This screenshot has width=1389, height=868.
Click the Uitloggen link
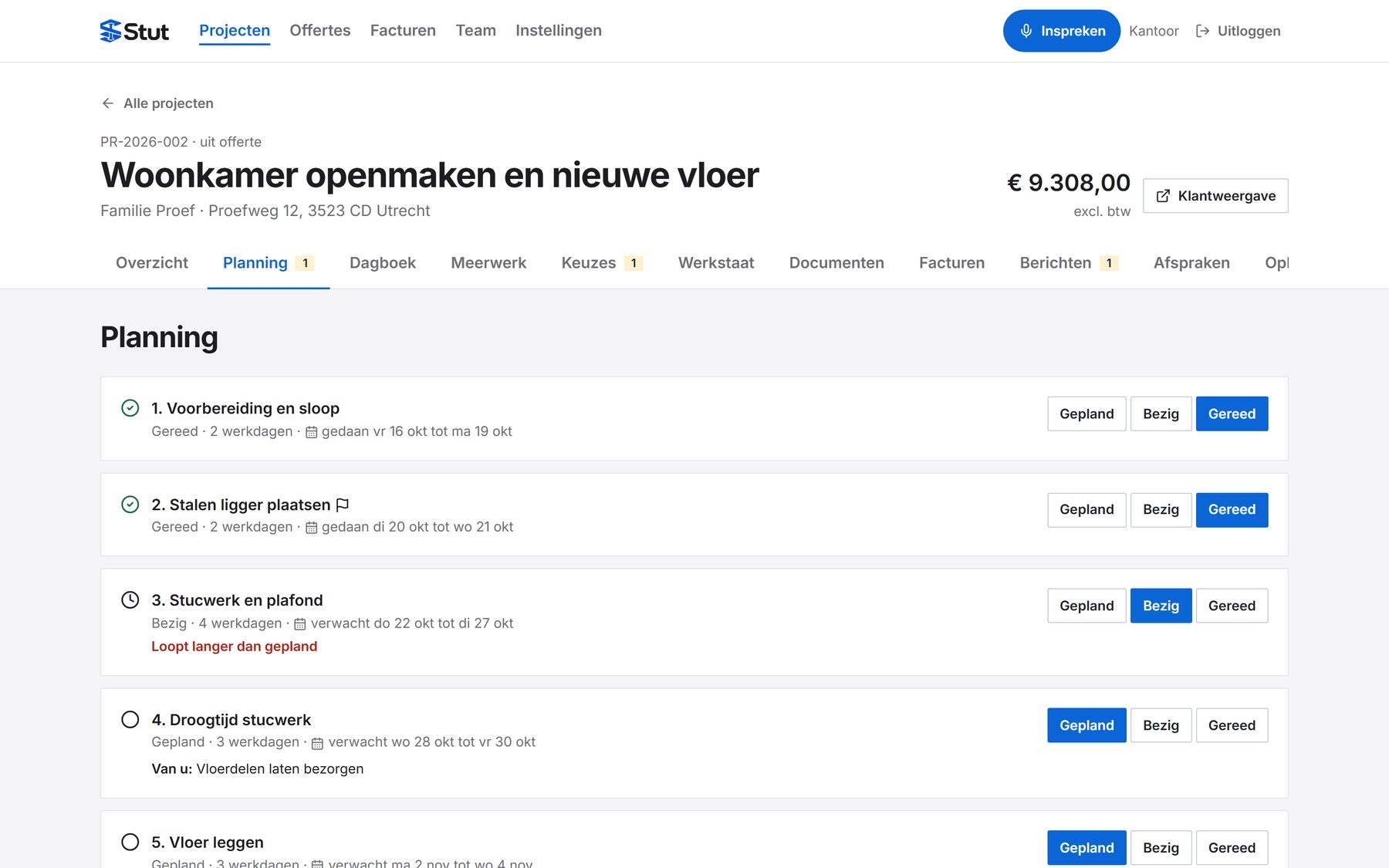coord(1238,31)
